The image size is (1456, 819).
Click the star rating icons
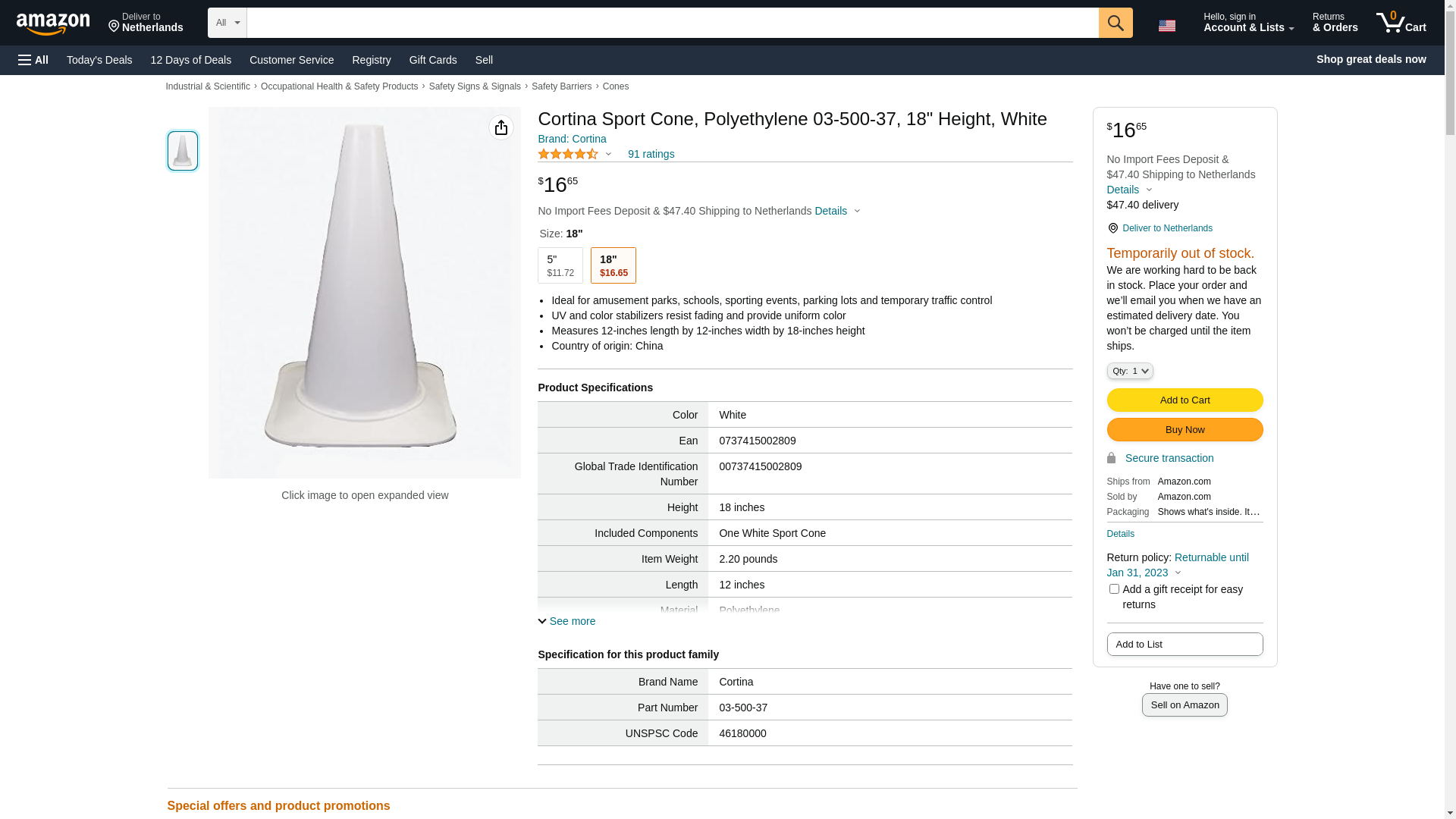(569, 154)
